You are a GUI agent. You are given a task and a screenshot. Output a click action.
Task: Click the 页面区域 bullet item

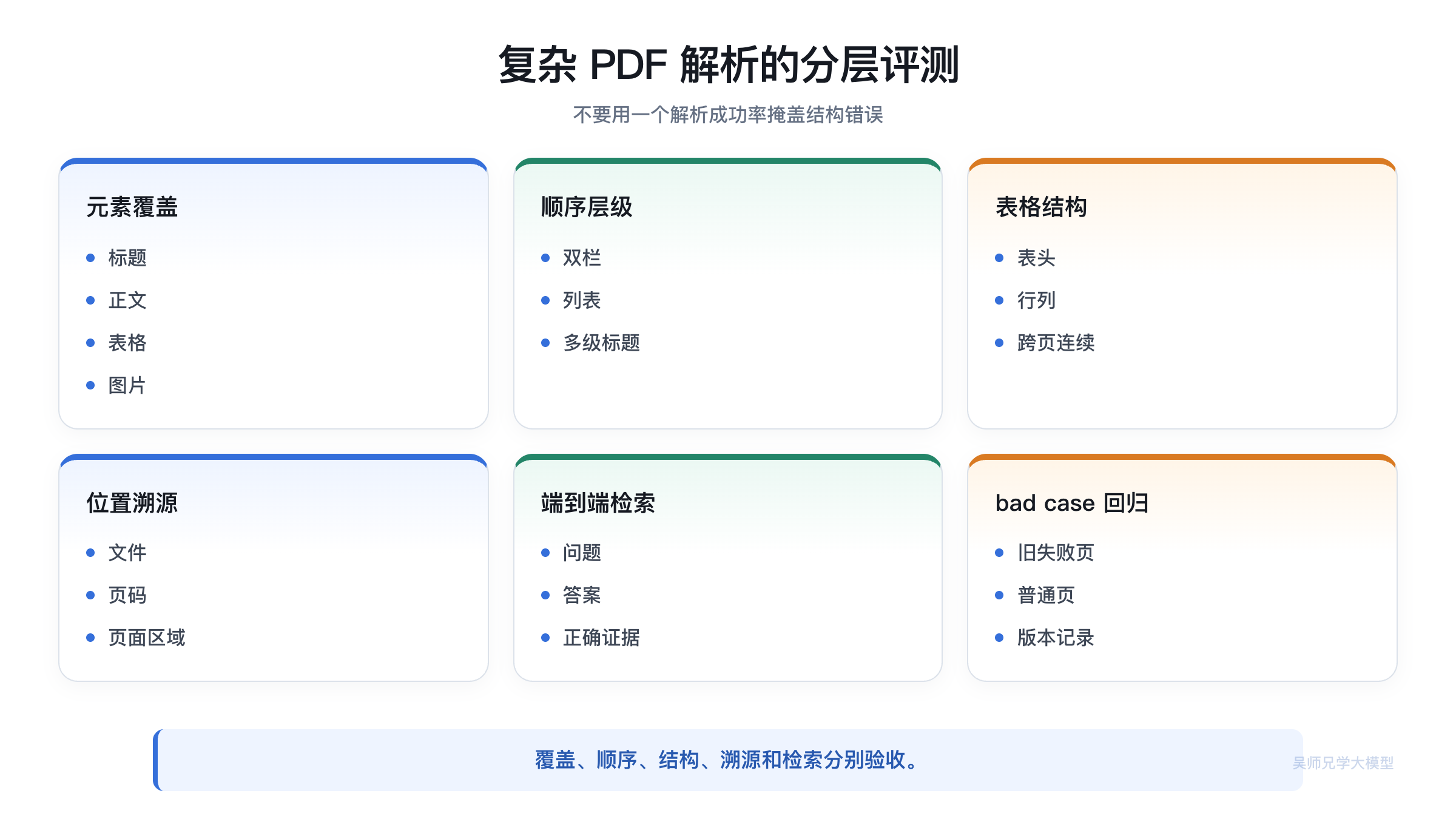pyautogui.click(x=147, y=638)
